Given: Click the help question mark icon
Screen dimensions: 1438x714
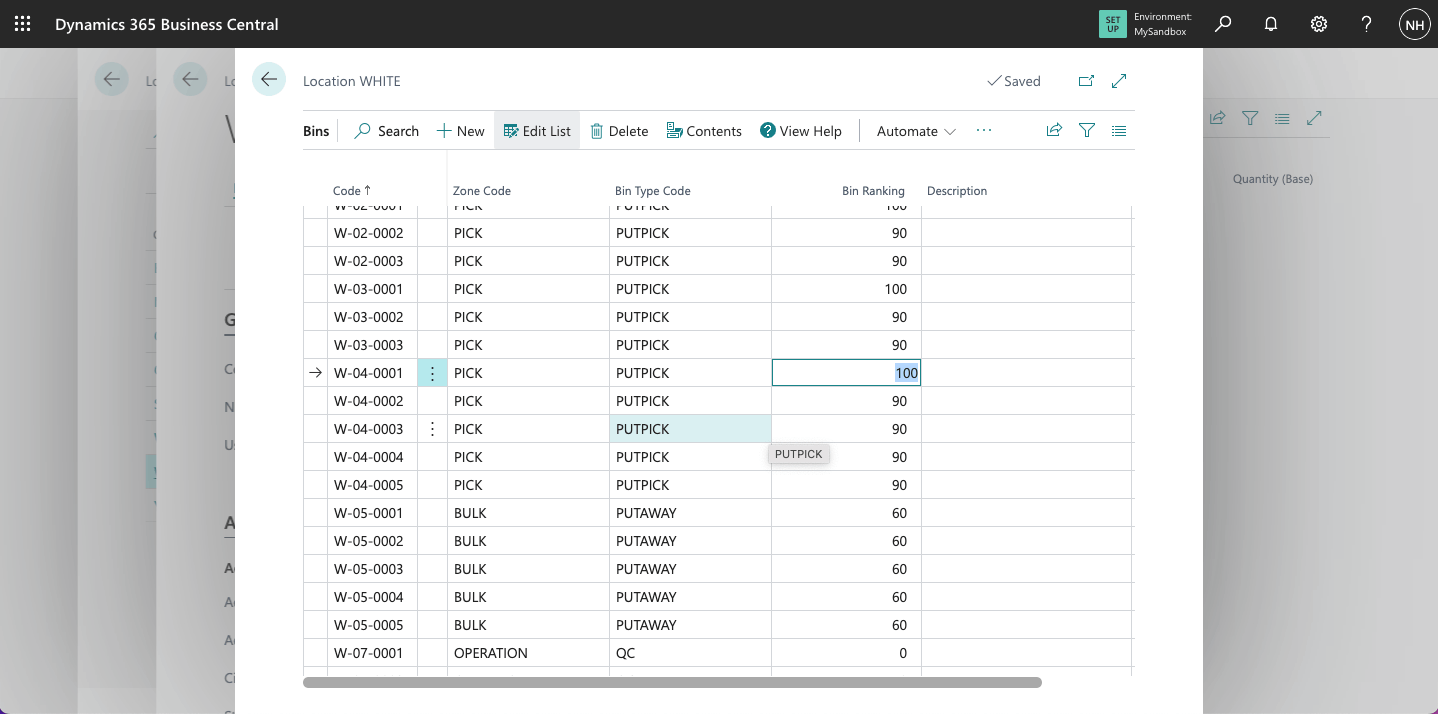Looking at the screenshot, I should pos(1366,24).
